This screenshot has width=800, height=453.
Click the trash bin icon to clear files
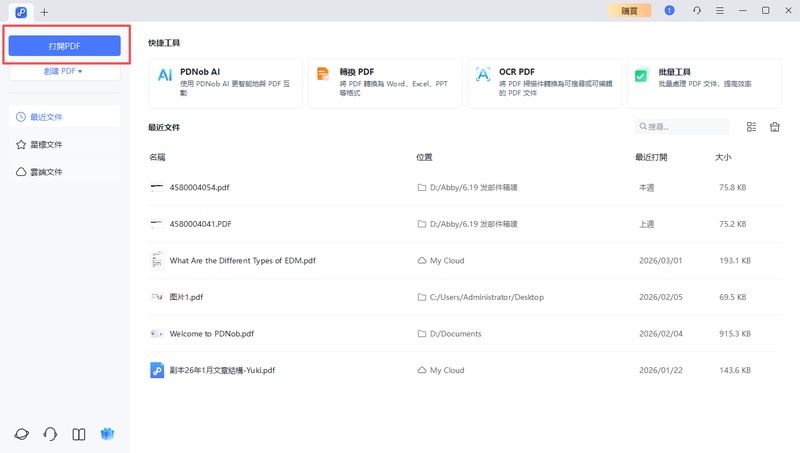tap(774, 127)
